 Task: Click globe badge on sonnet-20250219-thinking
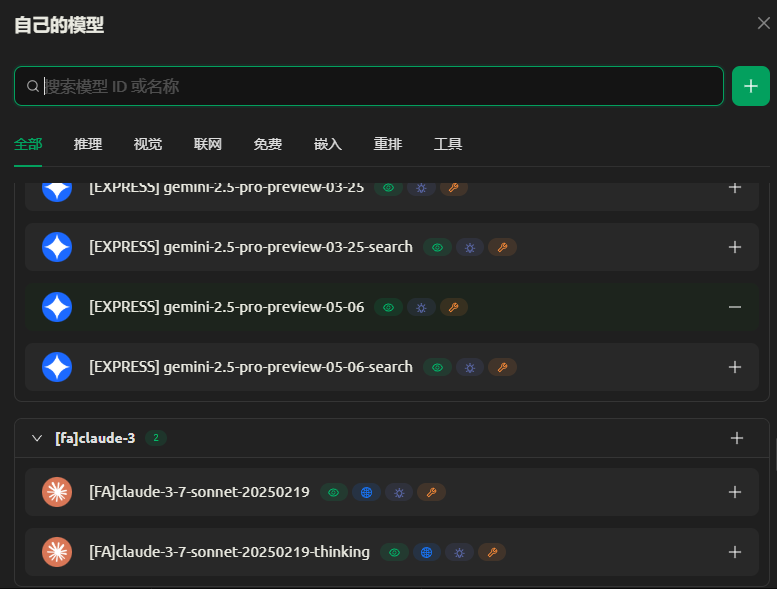click(x=427, y=552)
